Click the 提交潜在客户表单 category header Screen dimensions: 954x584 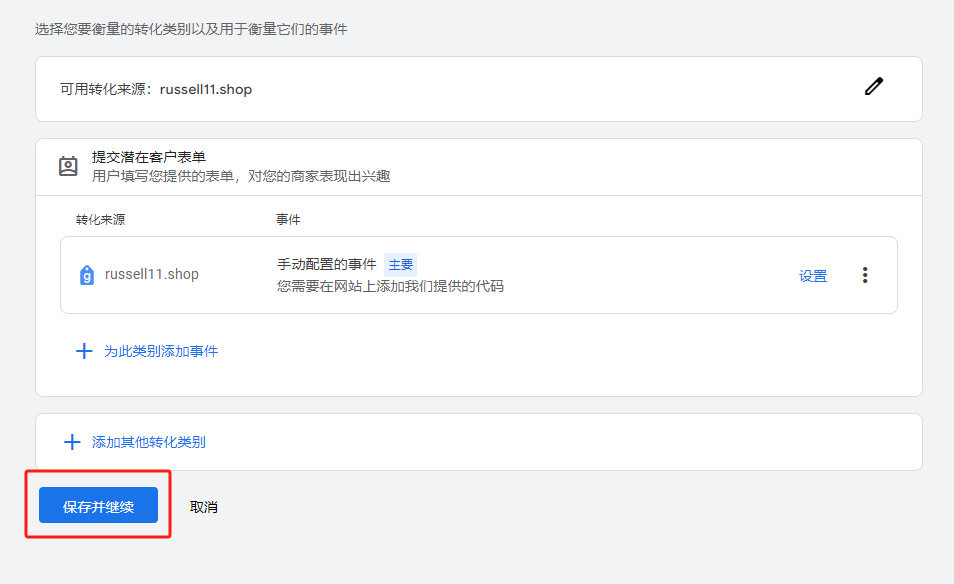[x=152, y=158]
